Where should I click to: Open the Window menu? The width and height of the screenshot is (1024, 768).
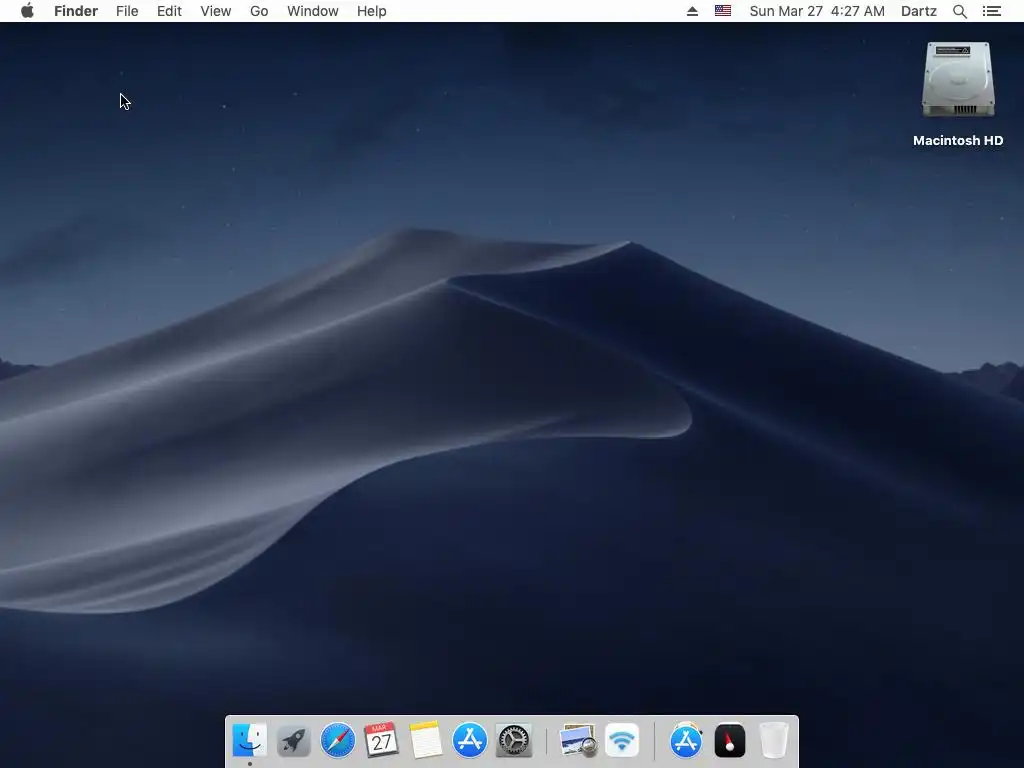[313, 11]
